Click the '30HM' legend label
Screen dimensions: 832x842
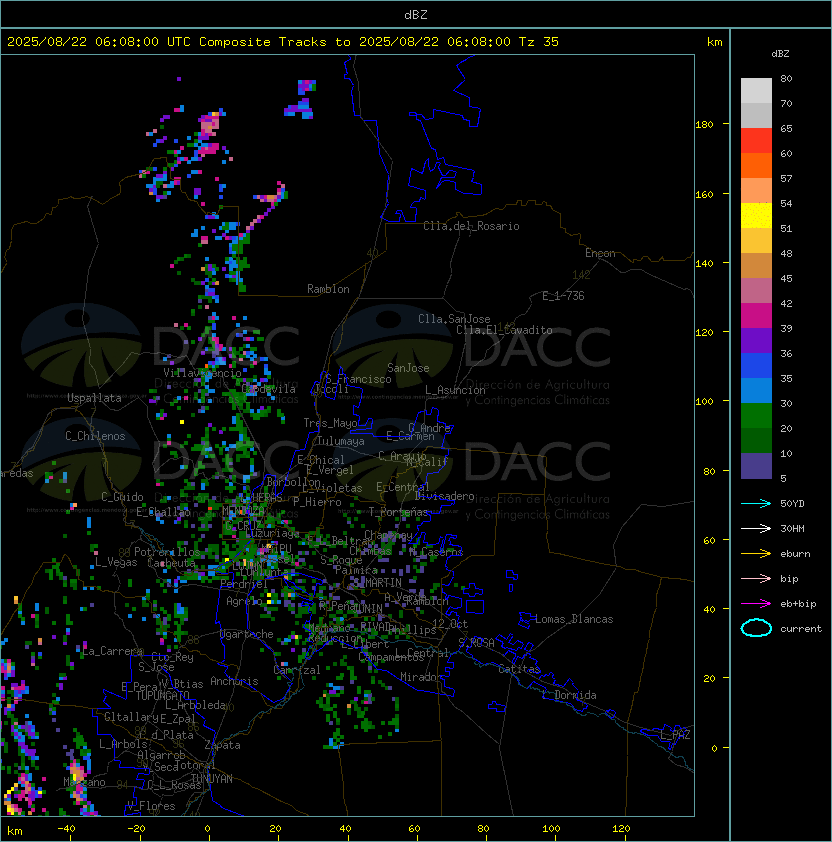pyautogui.click(x=792, y=528)
